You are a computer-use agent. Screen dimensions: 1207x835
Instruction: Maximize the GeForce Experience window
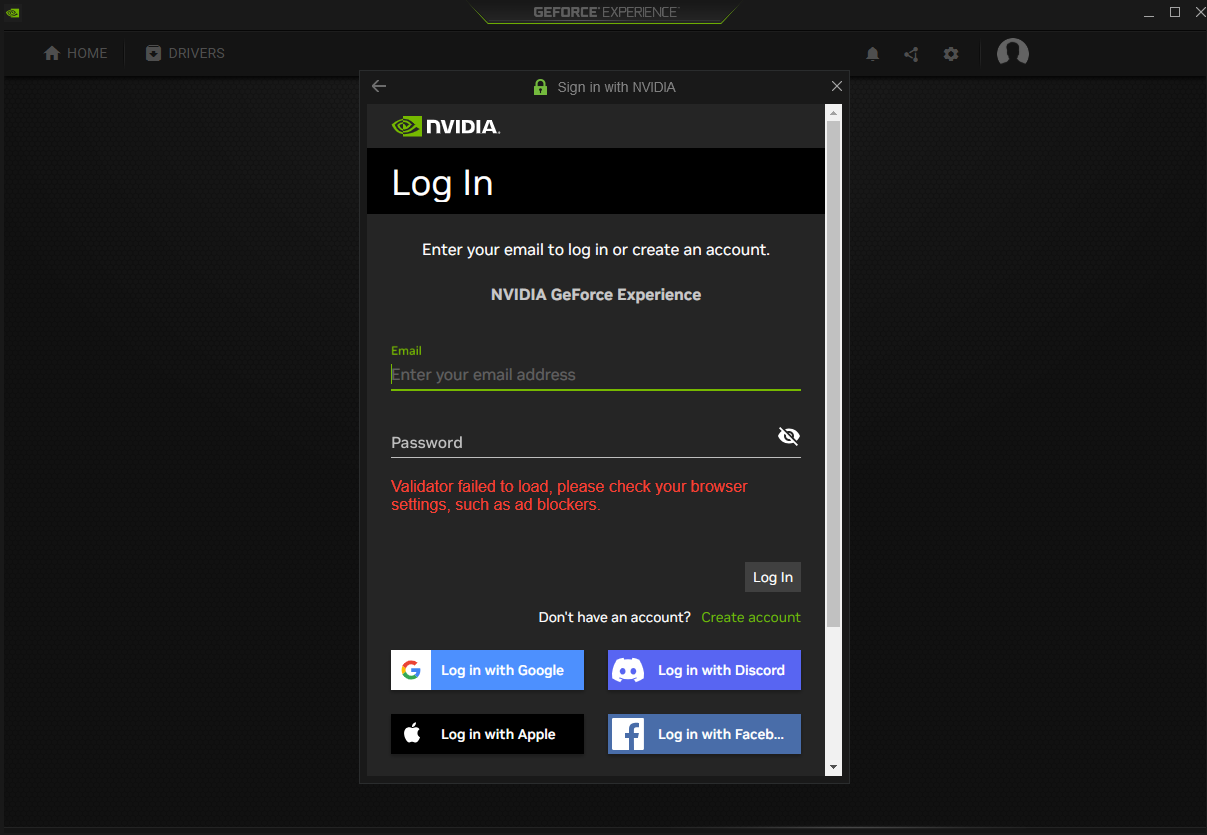1175,12
